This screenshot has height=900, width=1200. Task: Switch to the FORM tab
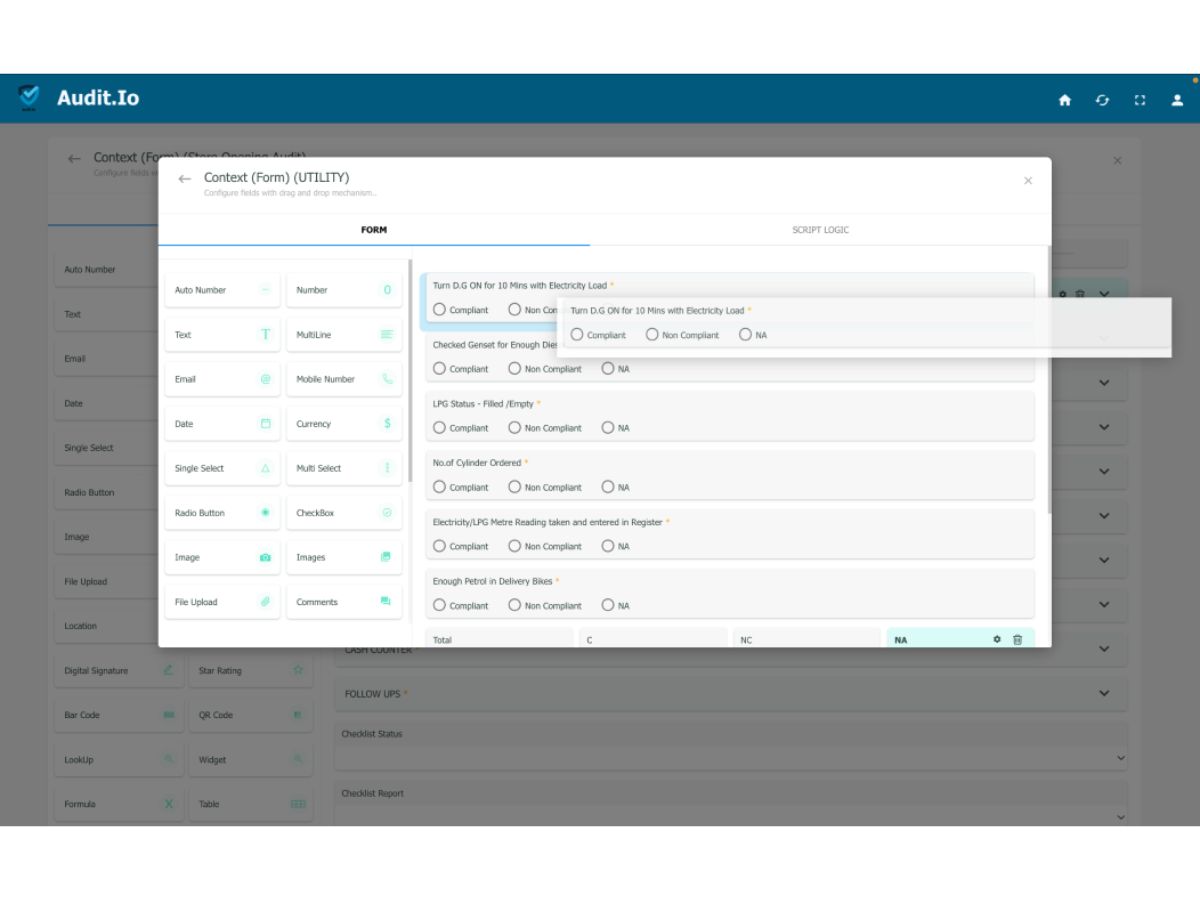coord(374,230)
